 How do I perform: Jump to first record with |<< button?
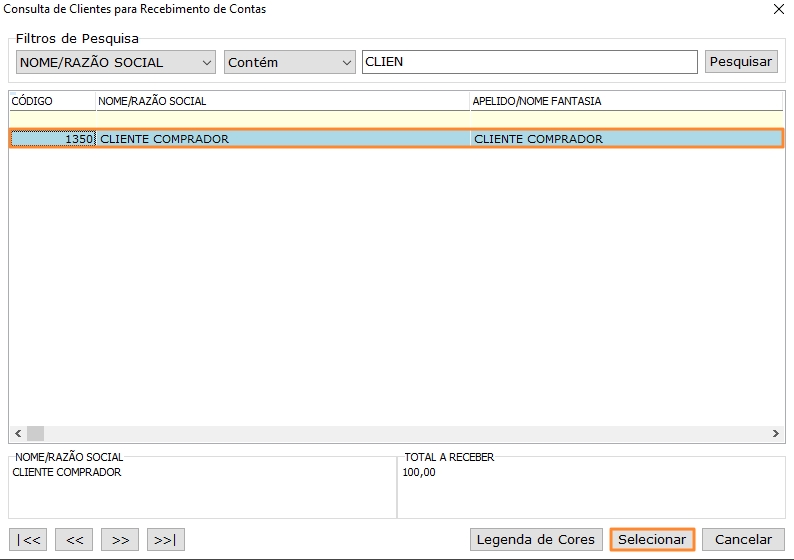(29, 540)
